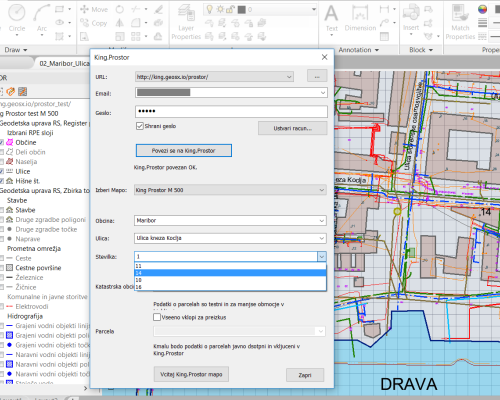Screen dimensions: 500x400
Task: Select the Text annotation tool
Action: click(331, 18)
